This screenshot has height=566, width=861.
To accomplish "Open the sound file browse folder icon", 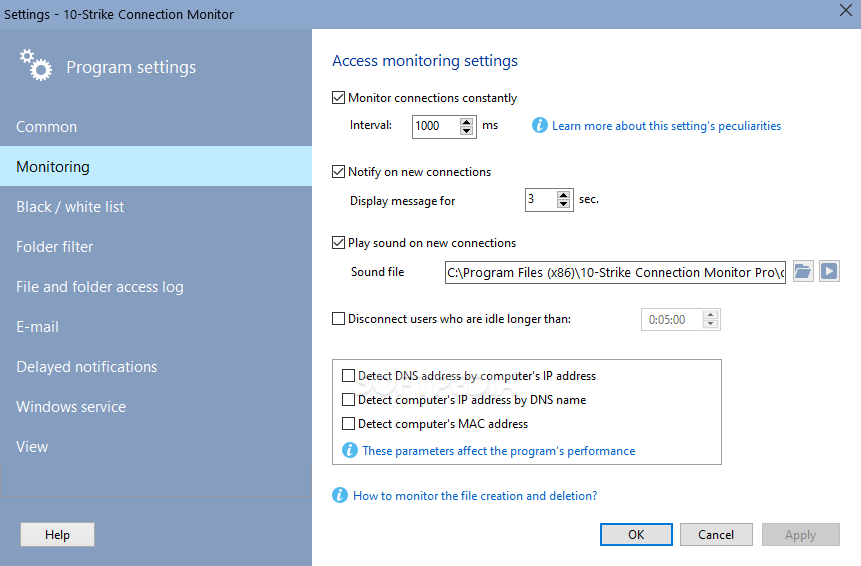I will (803, 272).
